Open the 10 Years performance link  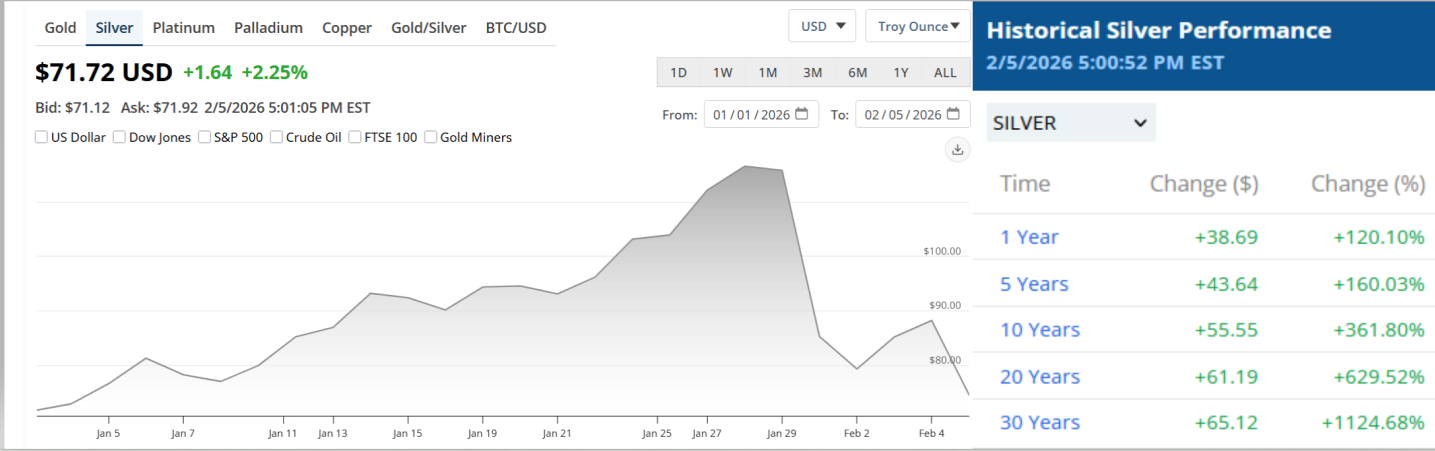(1040, 330)
